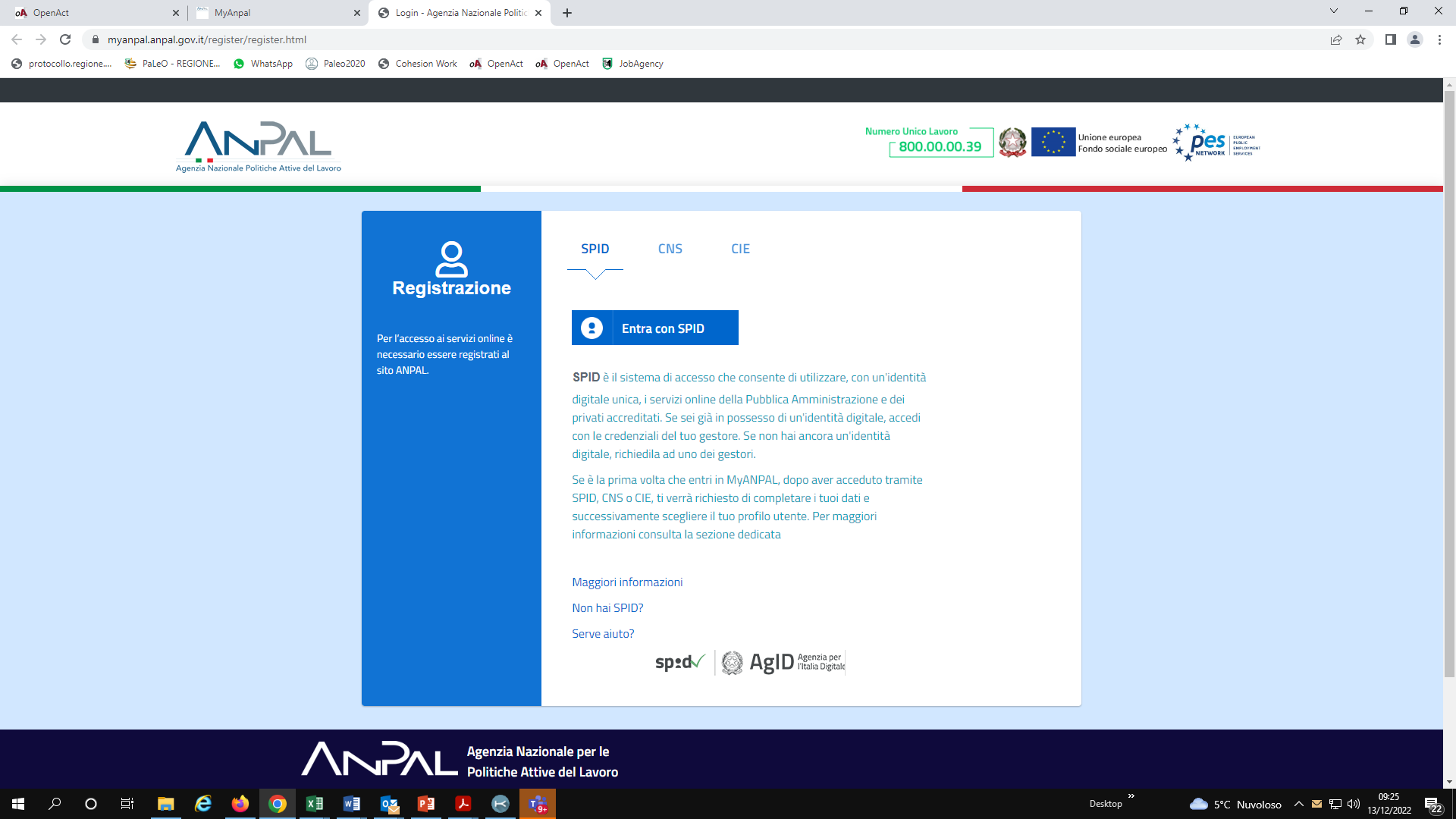
Task: Click the page vertical scrollbar
Action: click(1449, 383)
